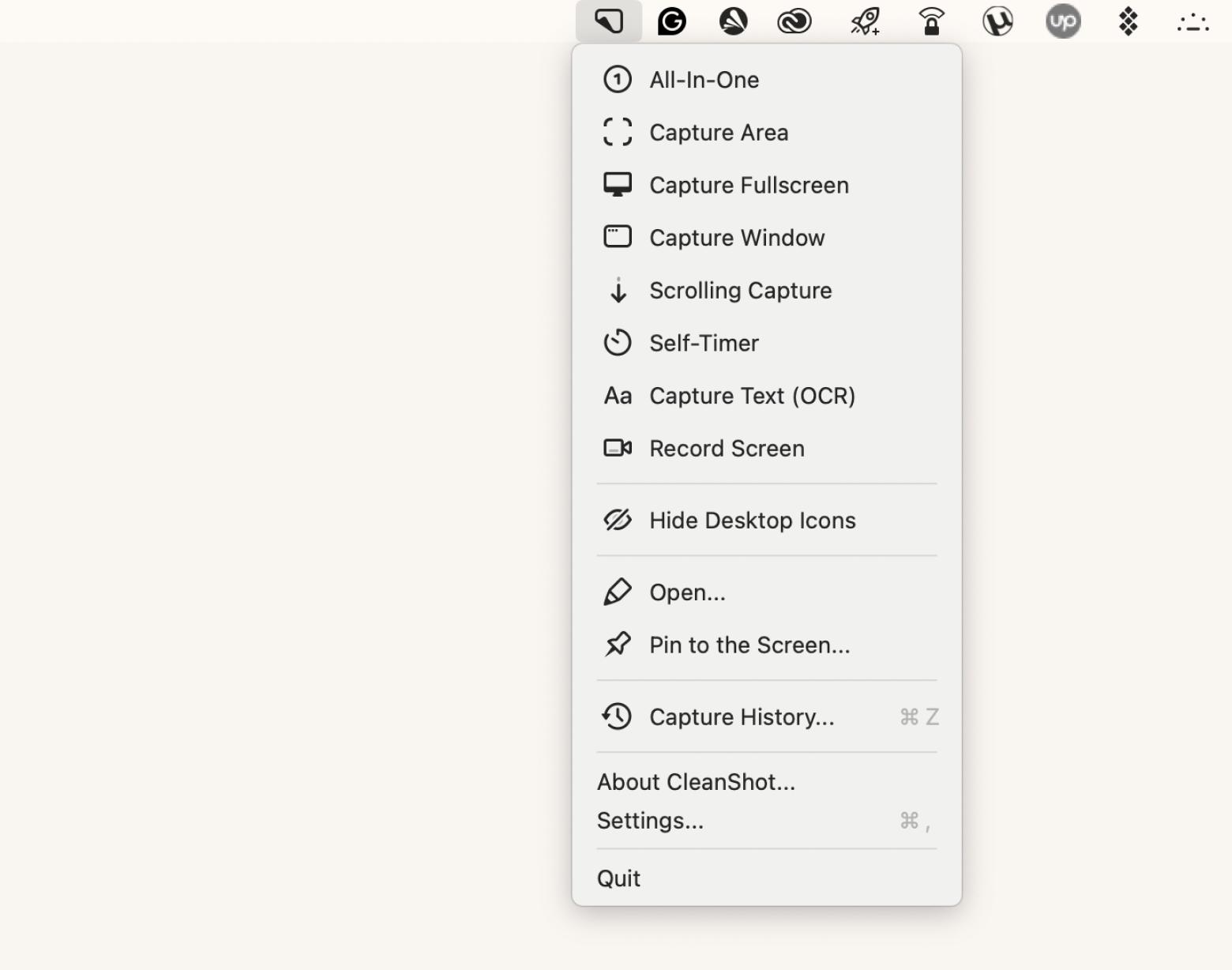The height and width of the screenshot is (970, 1232).
Task: Select Self-Timer capture option
Action: click(x=703, y=344)
